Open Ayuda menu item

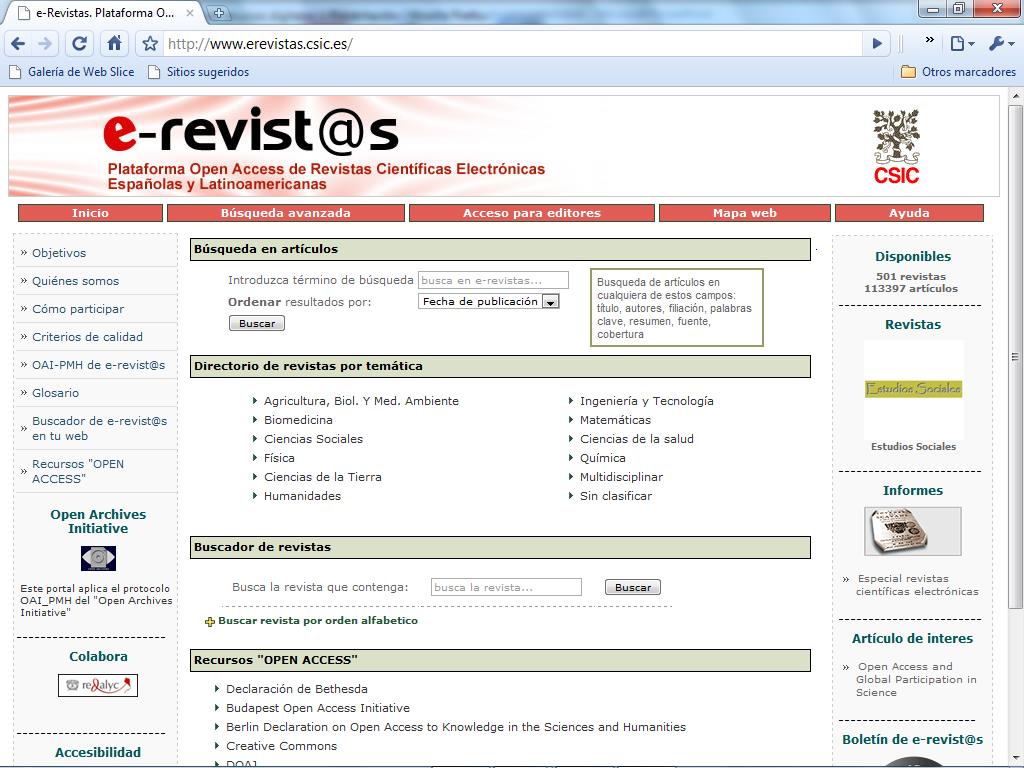coord(909,213)
